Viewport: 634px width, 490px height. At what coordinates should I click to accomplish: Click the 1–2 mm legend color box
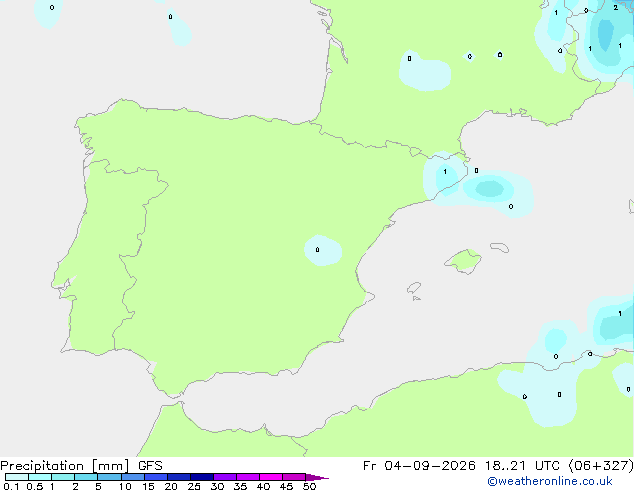tap(63, 477)
